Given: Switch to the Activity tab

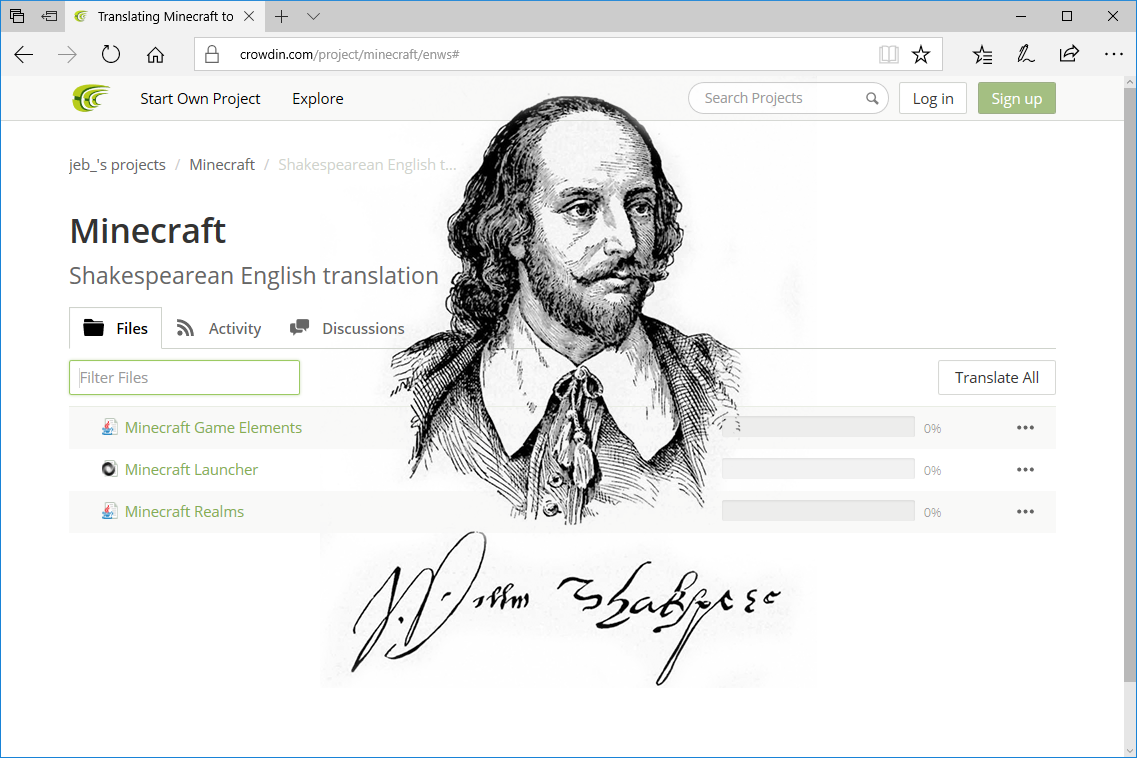Looking at the screenshot, I should coord(219,329).
